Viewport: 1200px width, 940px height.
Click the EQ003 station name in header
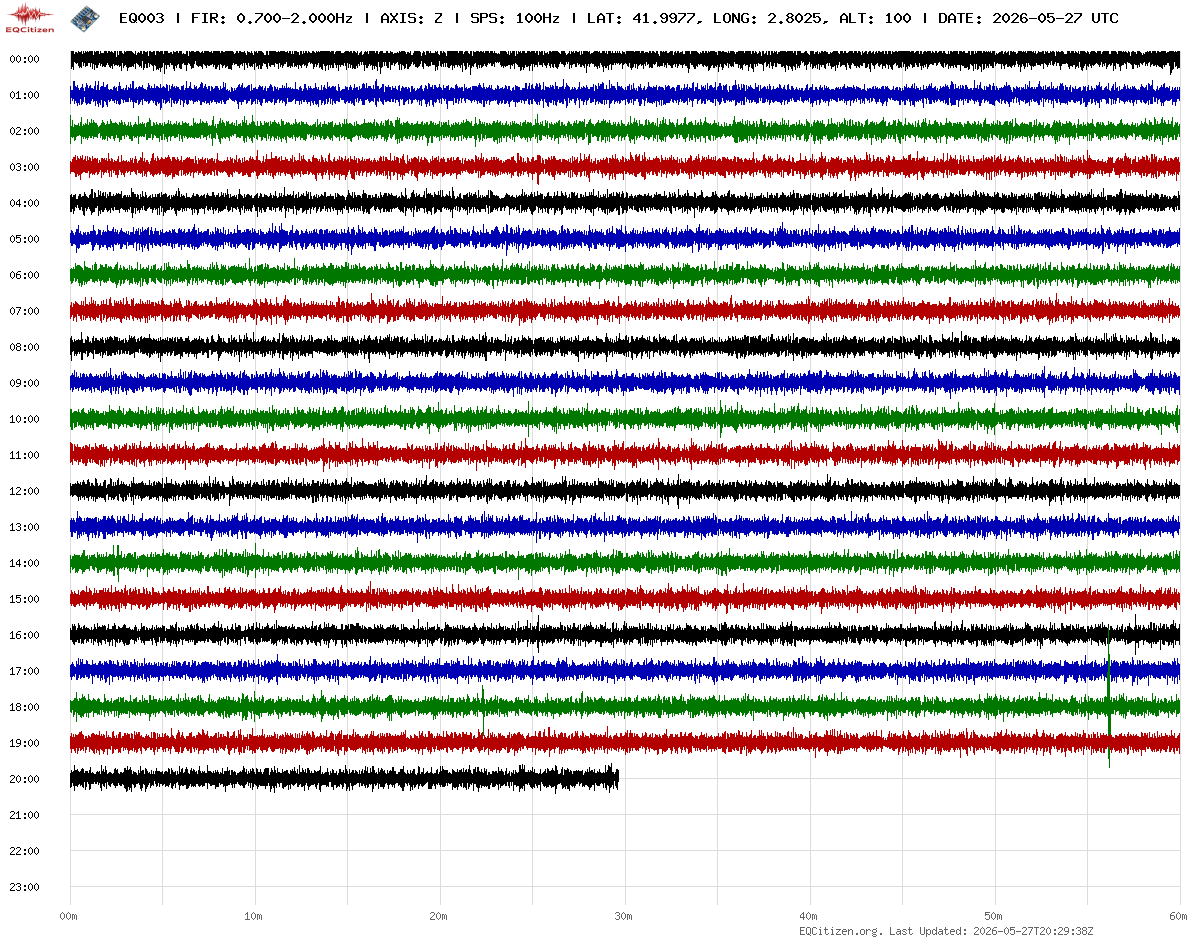point(141,18)
